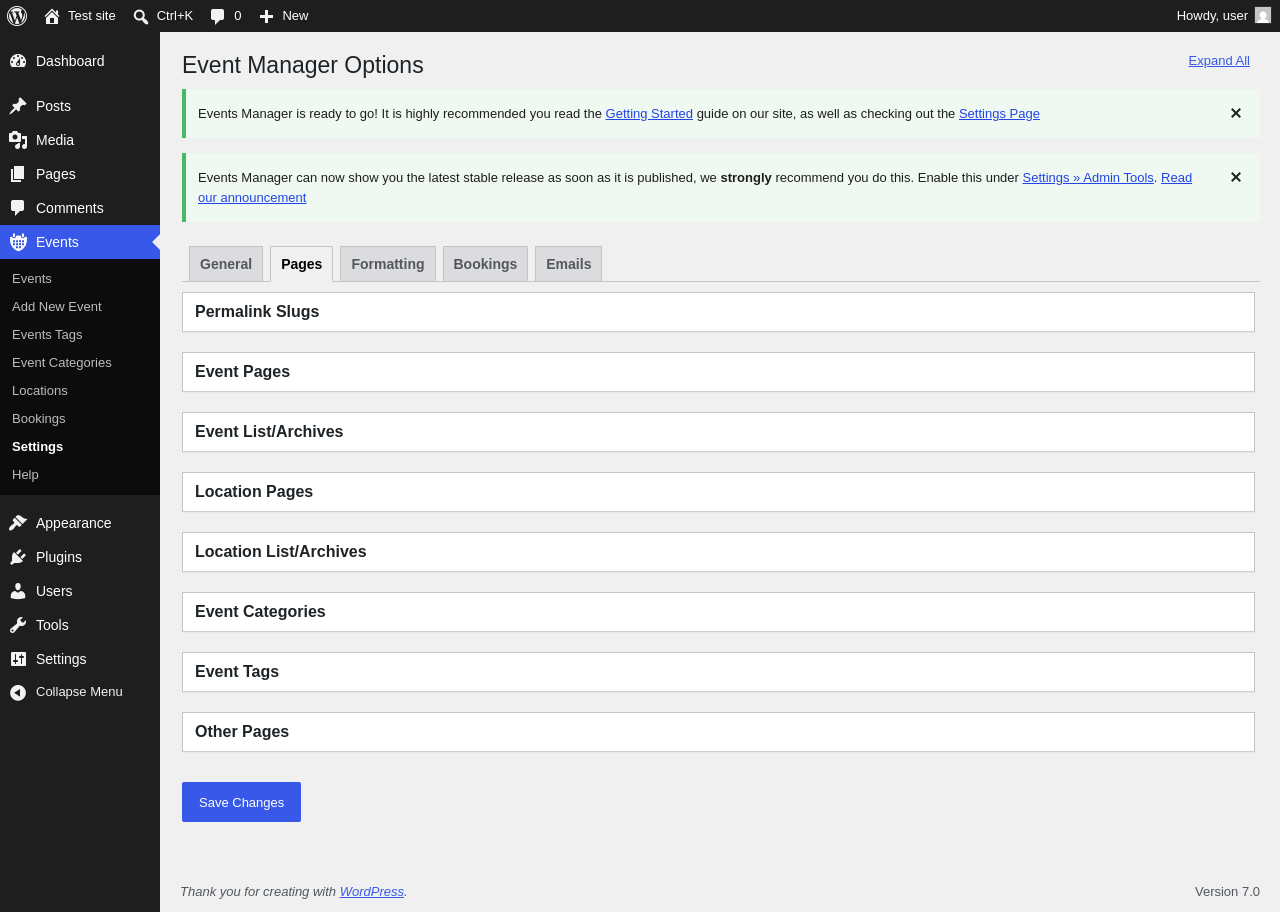Click the Appearance brush icon
Viewport: 1280px width, 912px height.
point(18,523)
